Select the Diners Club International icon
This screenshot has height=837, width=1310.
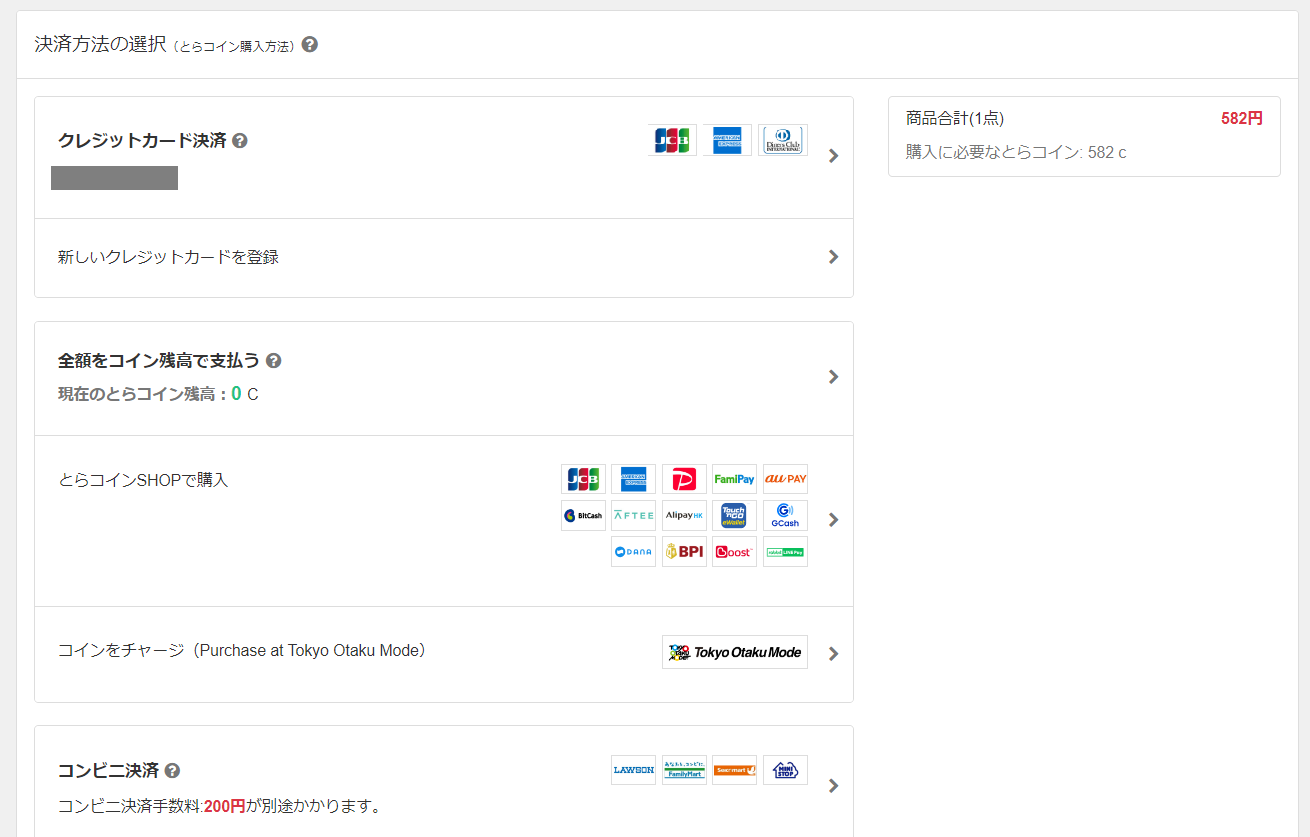point(783,140)
